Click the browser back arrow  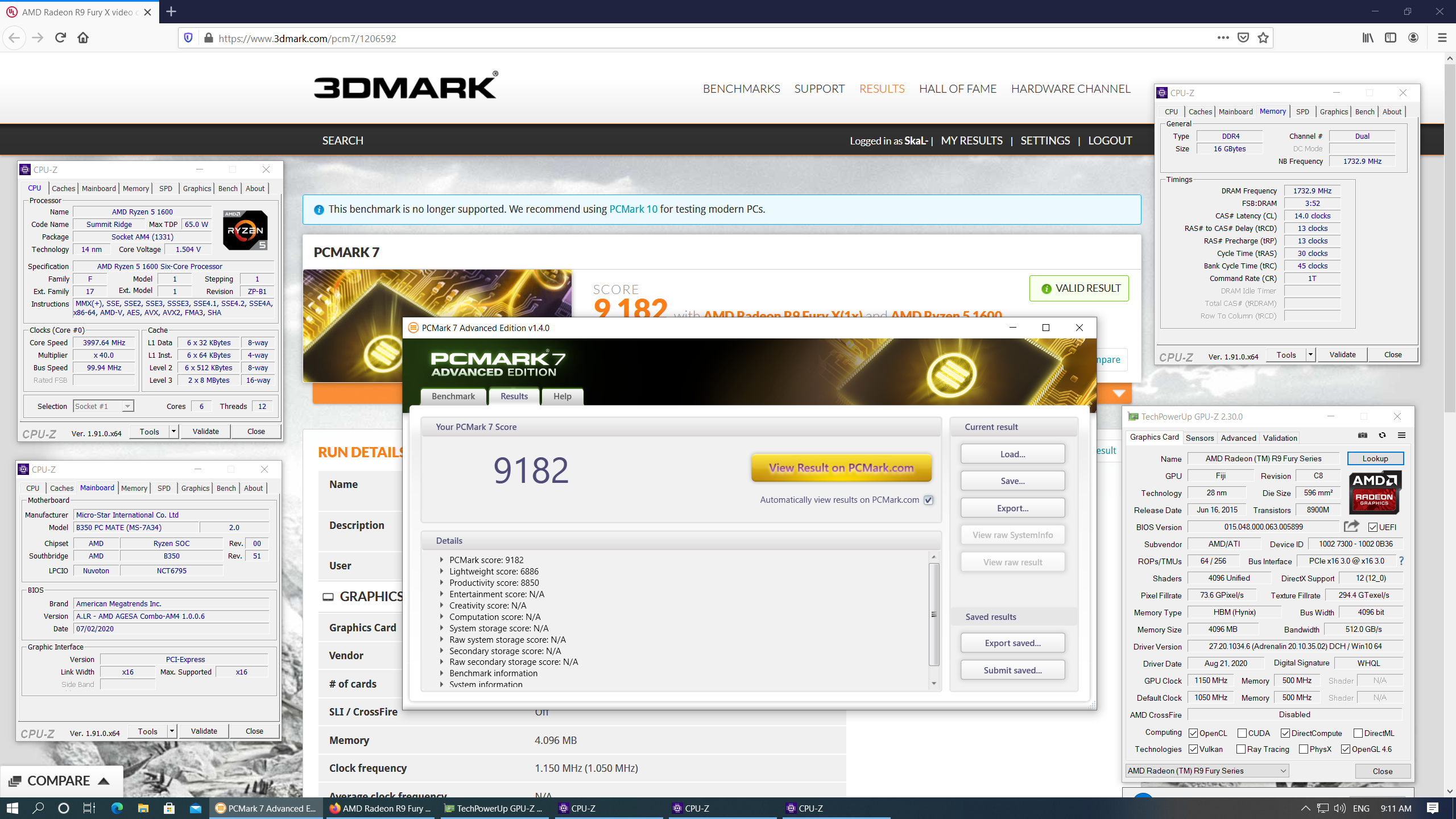point(14,38)
